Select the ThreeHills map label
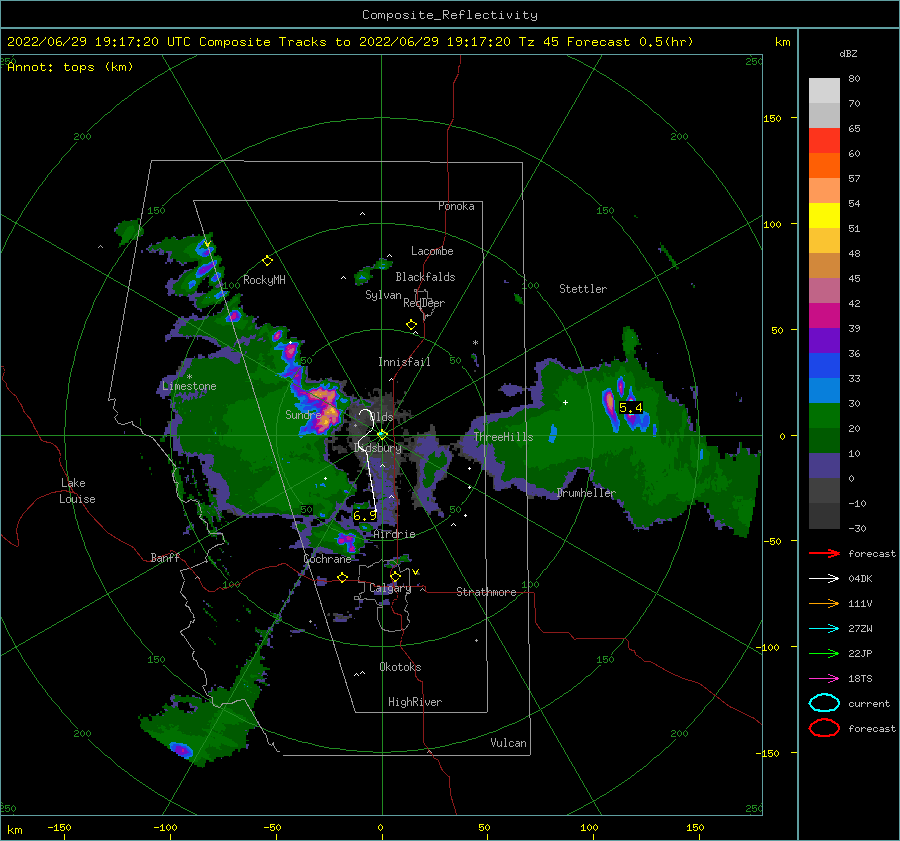900x841 pixels. (503, 437)
